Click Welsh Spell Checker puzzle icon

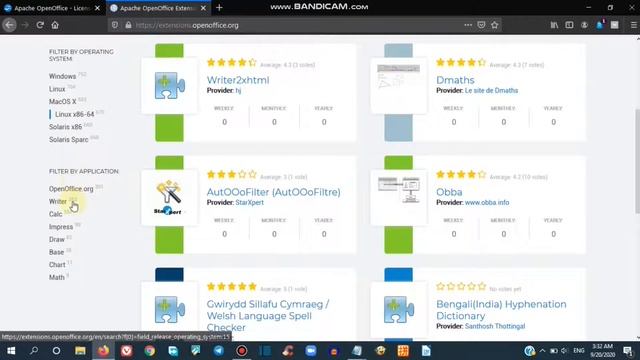click(x=169, y=309)
